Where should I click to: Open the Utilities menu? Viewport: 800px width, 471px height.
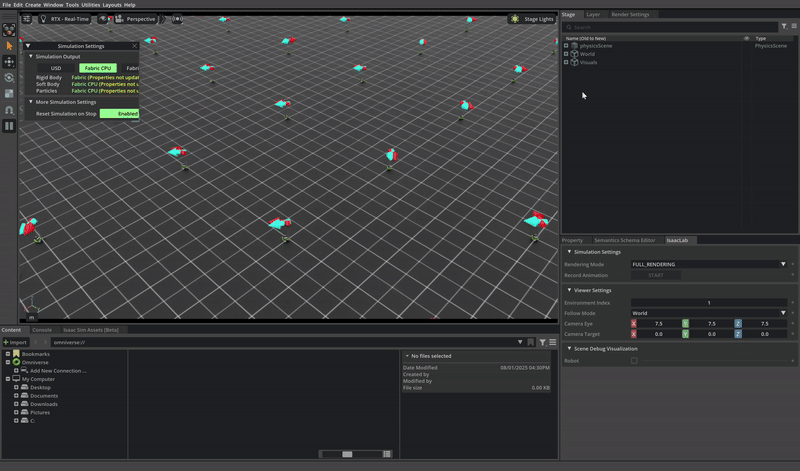[x=91, y=5]
